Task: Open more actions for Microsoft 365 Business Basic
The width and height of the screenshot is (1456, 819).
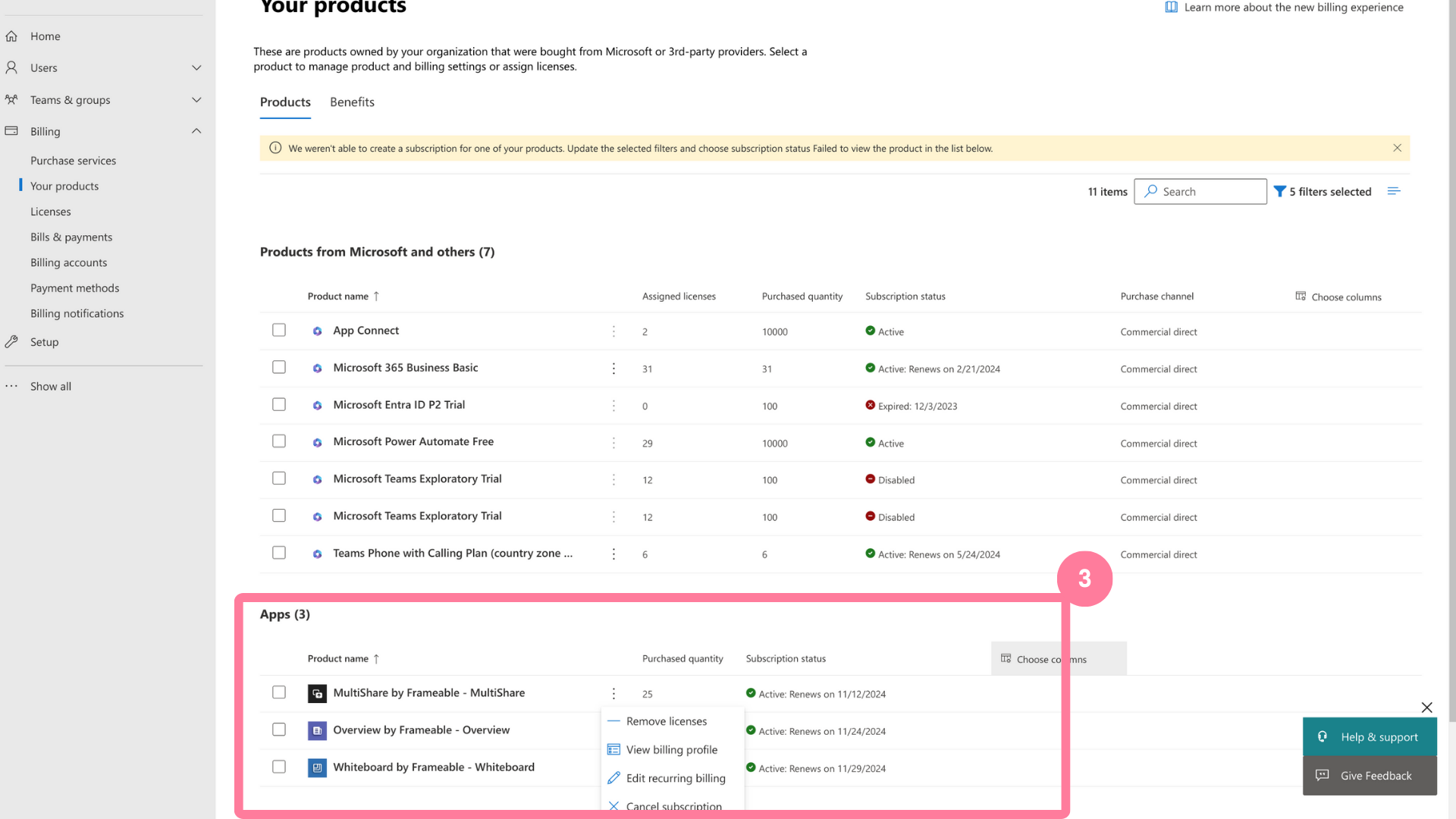Action: click(x=613, y=369)
